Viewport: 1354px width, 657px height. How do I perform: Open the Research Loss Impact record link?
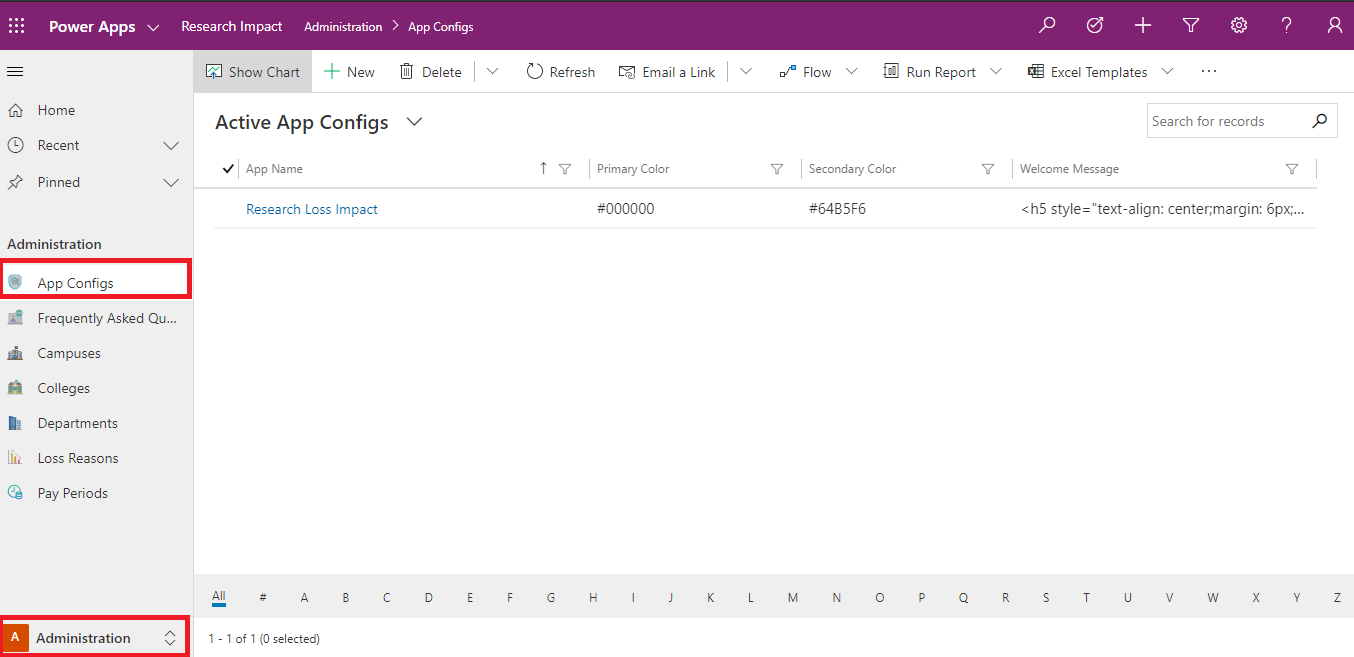[312, 209]
